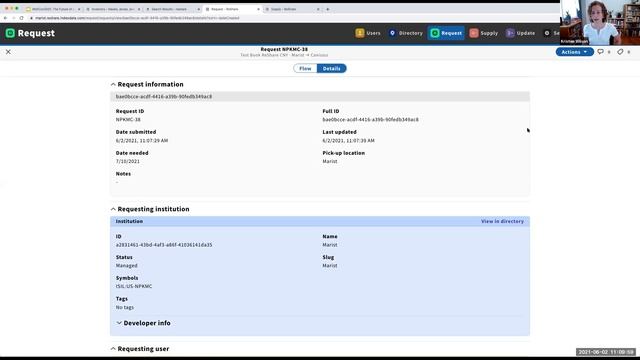
Task: Click the institution ID value
Action: click(x=164, y=245)
